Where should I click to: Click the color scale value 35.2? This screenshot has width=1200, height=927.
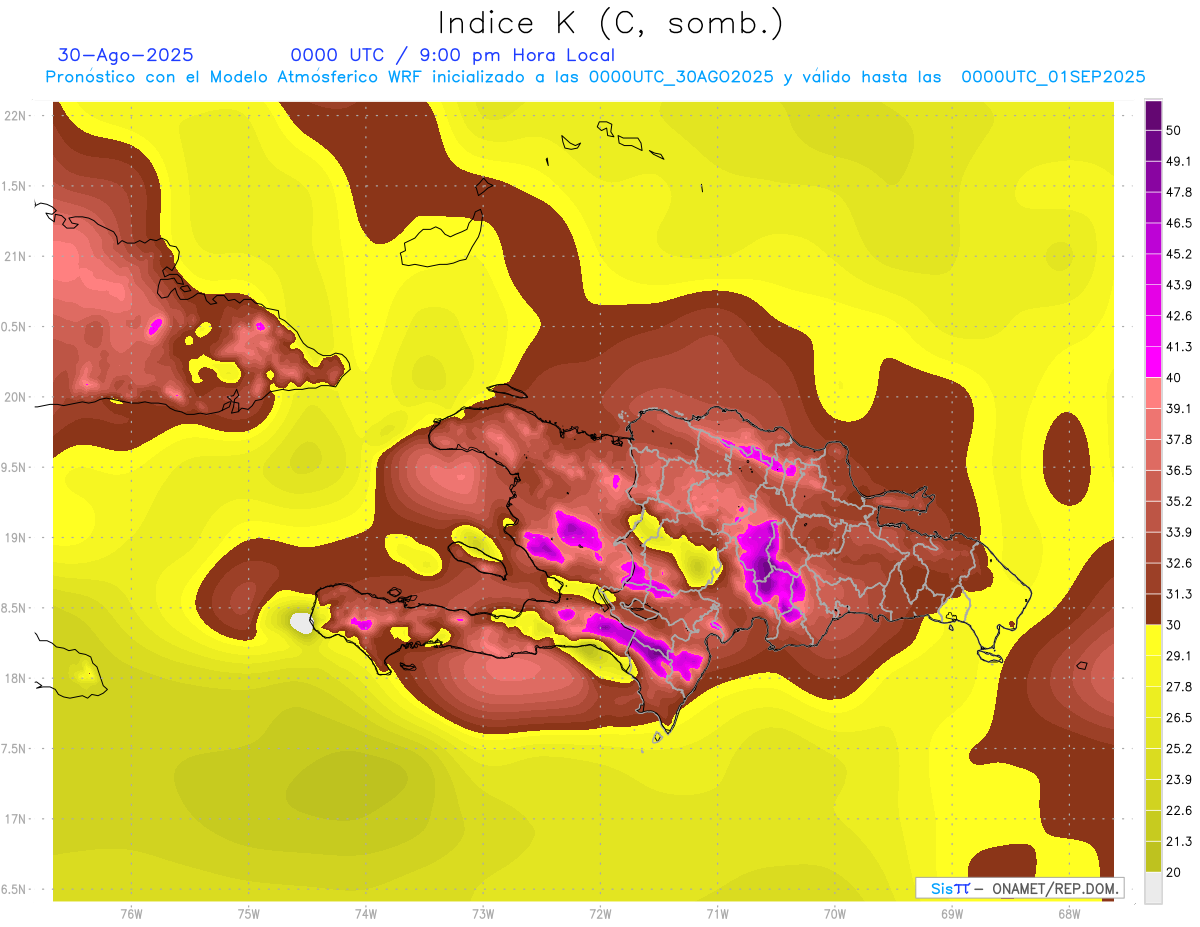[1179, 501]
